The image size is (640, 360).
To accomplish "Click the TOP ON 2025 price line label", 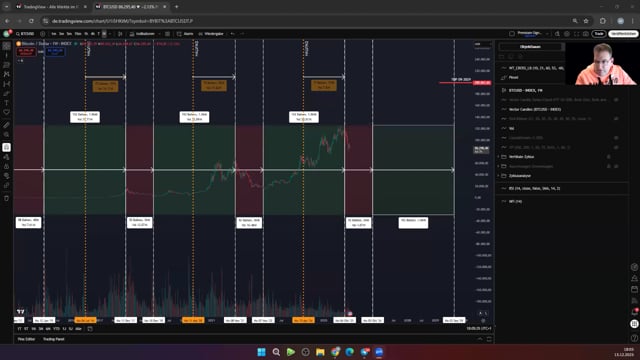I will click(461, 80).
